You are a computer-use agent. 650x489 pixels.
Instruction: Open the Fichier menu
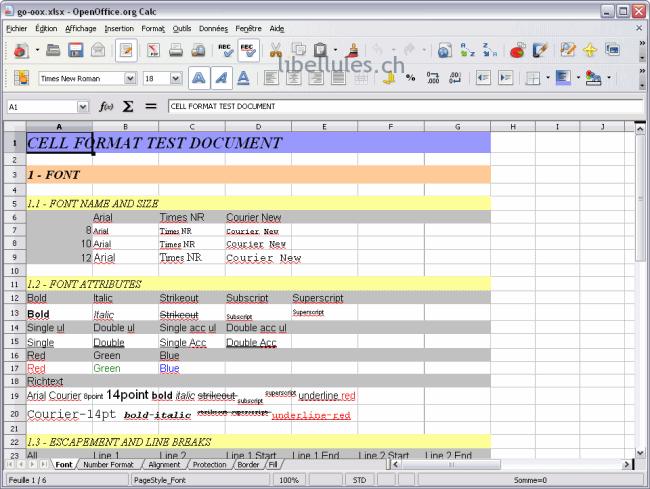click(17, 29)
